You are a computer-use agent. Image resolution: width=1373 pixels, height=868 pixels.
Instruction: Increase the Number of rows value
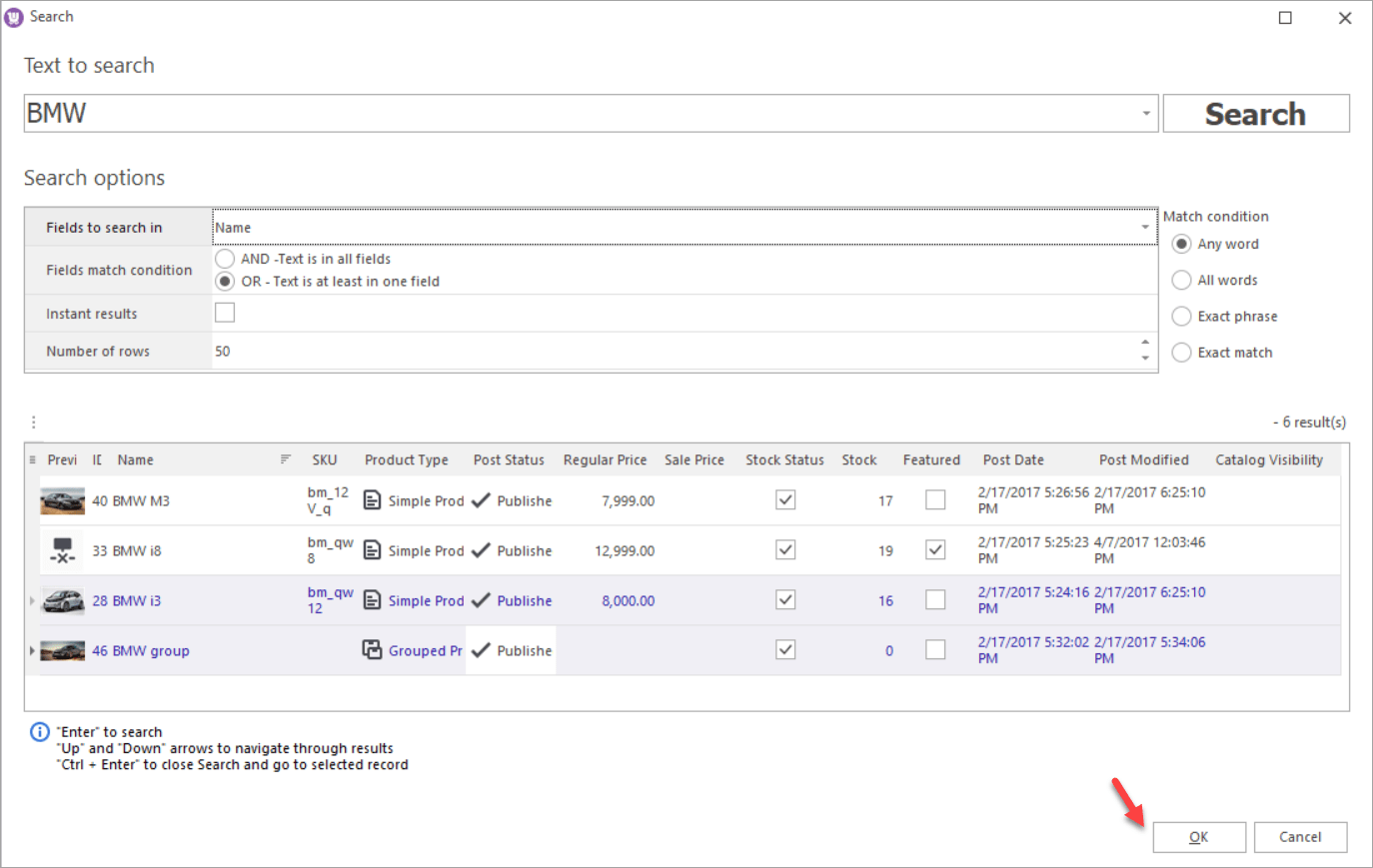pos(1145,343)
